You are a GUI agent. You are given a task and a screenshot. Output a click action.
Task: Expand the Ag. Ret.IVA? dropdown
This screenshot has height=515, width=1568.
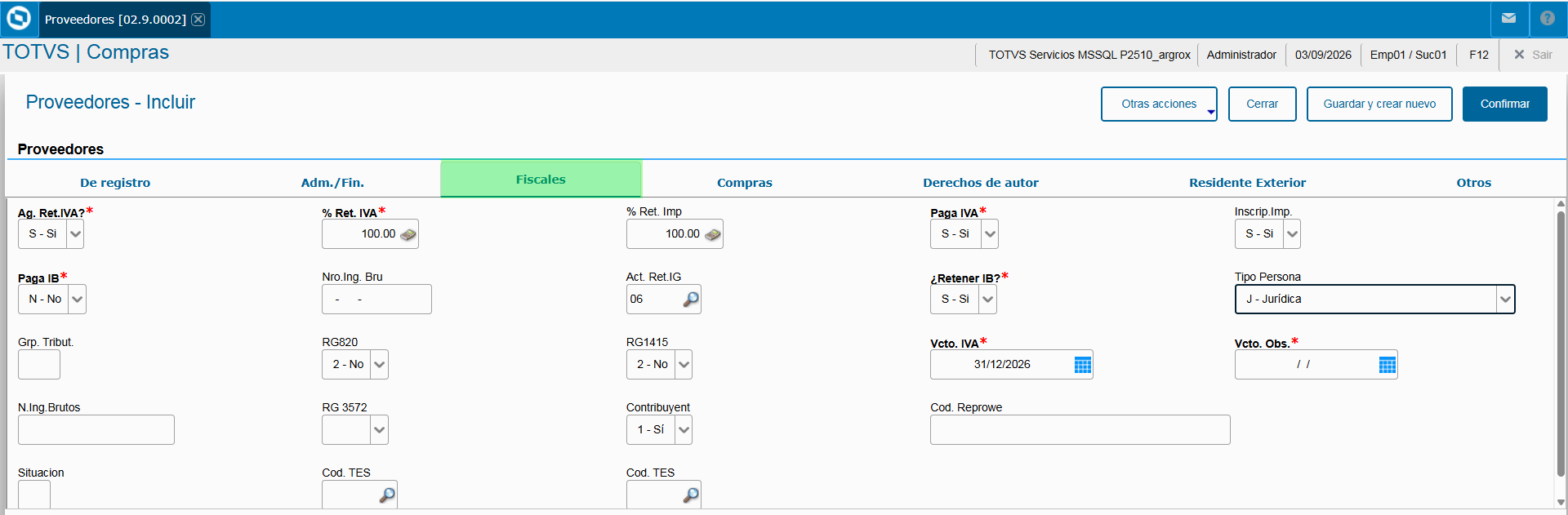pyautogui.click(x=75, y=234)
